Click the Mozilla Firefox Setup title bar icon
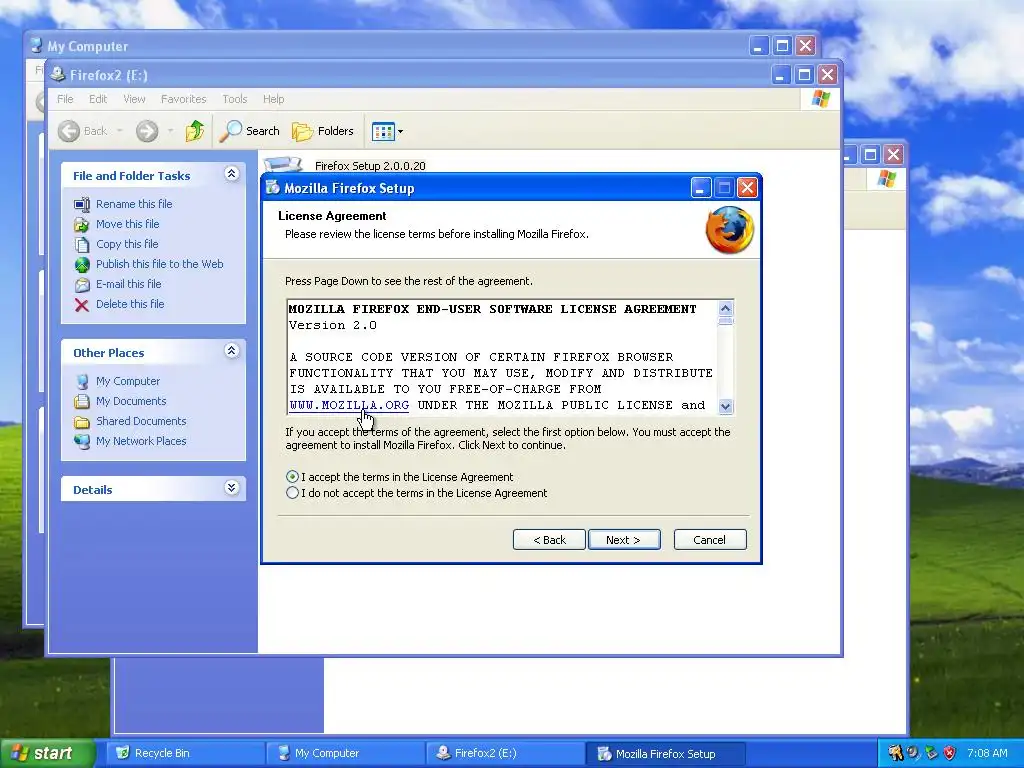Viewport: 1024px width, 768px height. [x=273, y=188]
